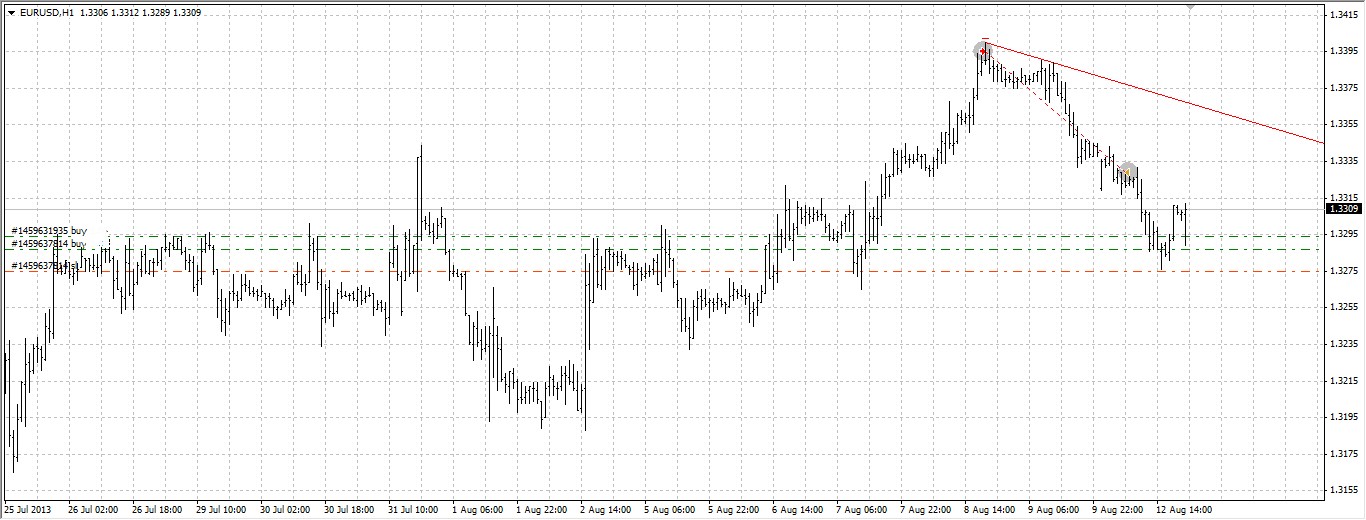Screen dimensions: 1366x520
Task: Click the 12 Aug 14:00 time label
Action: pos(1184,509)
